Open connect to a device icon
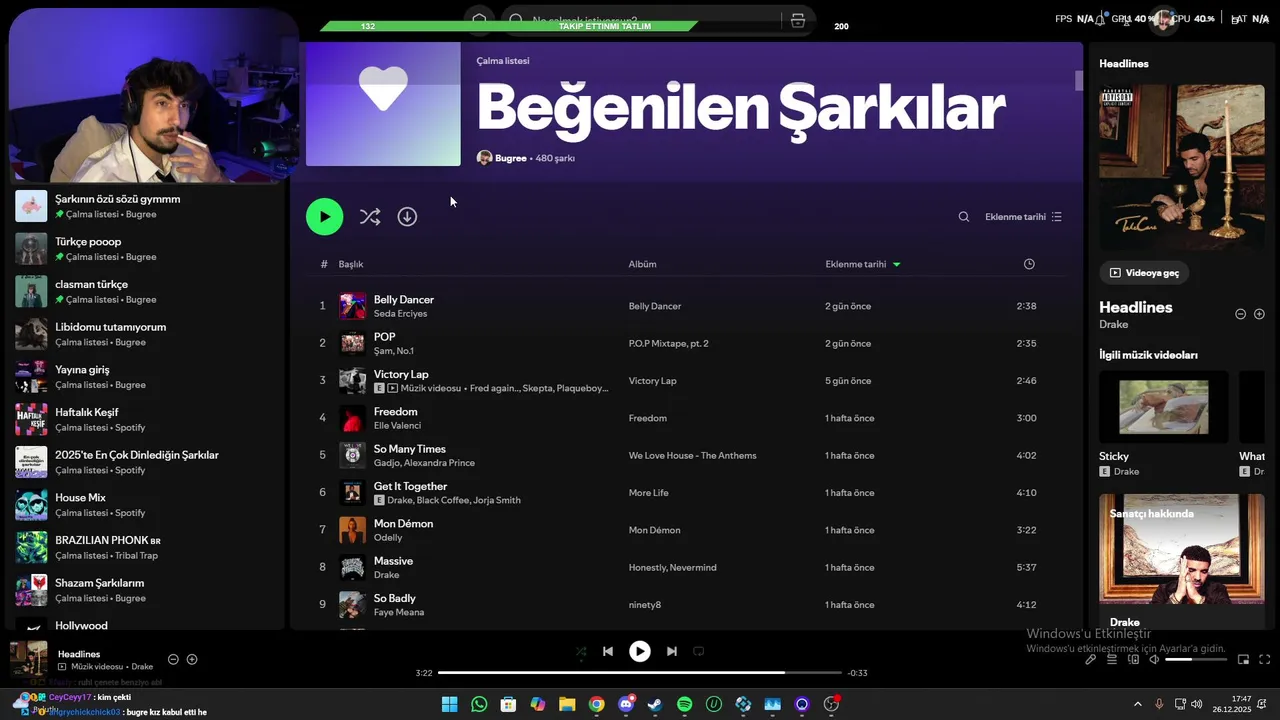1280x720 pixels. tap(1133, 659)
